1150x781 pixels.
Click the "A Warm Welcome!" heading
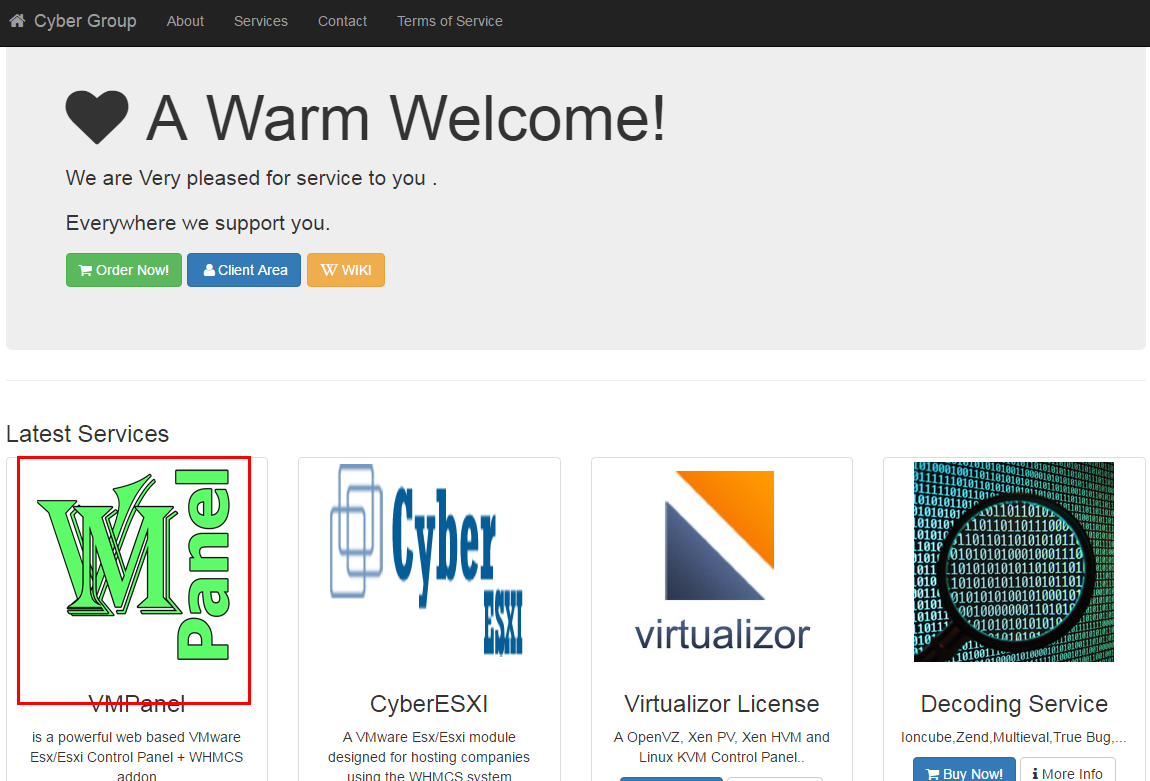(365, 118)
